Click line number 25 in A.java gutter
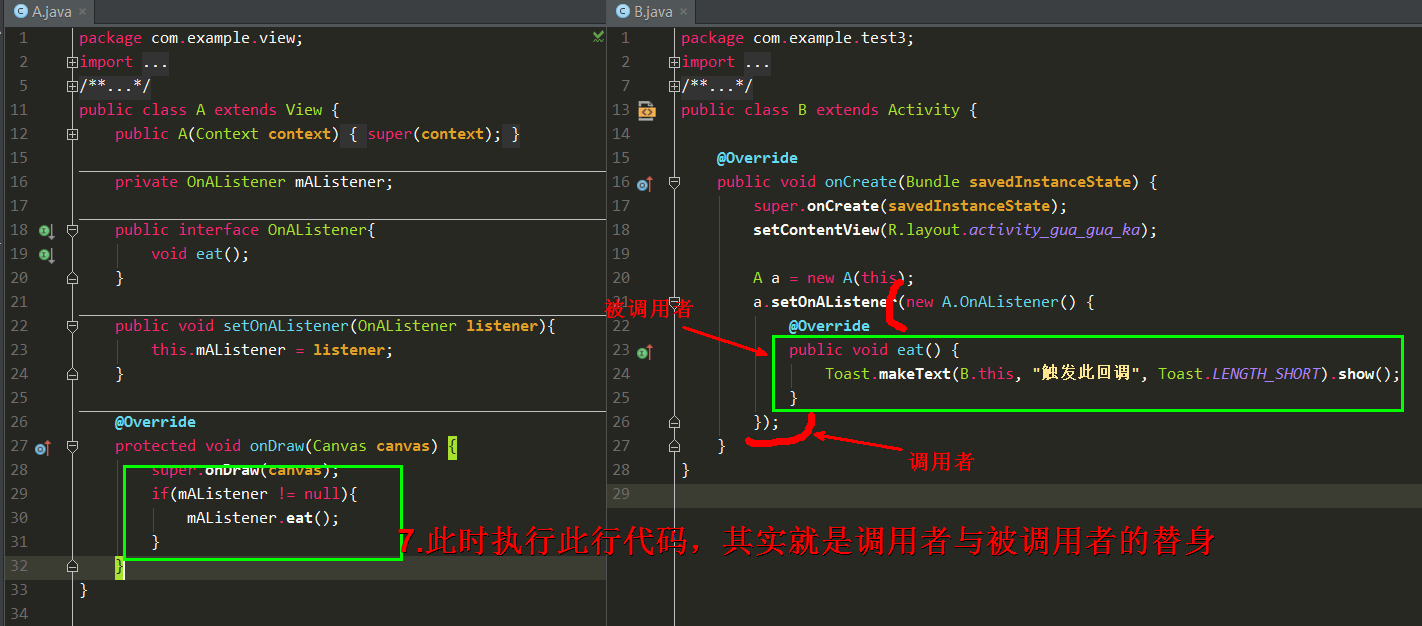This screenshot has height=626, width=1422. pyautogui.click(x=20, y=398)
